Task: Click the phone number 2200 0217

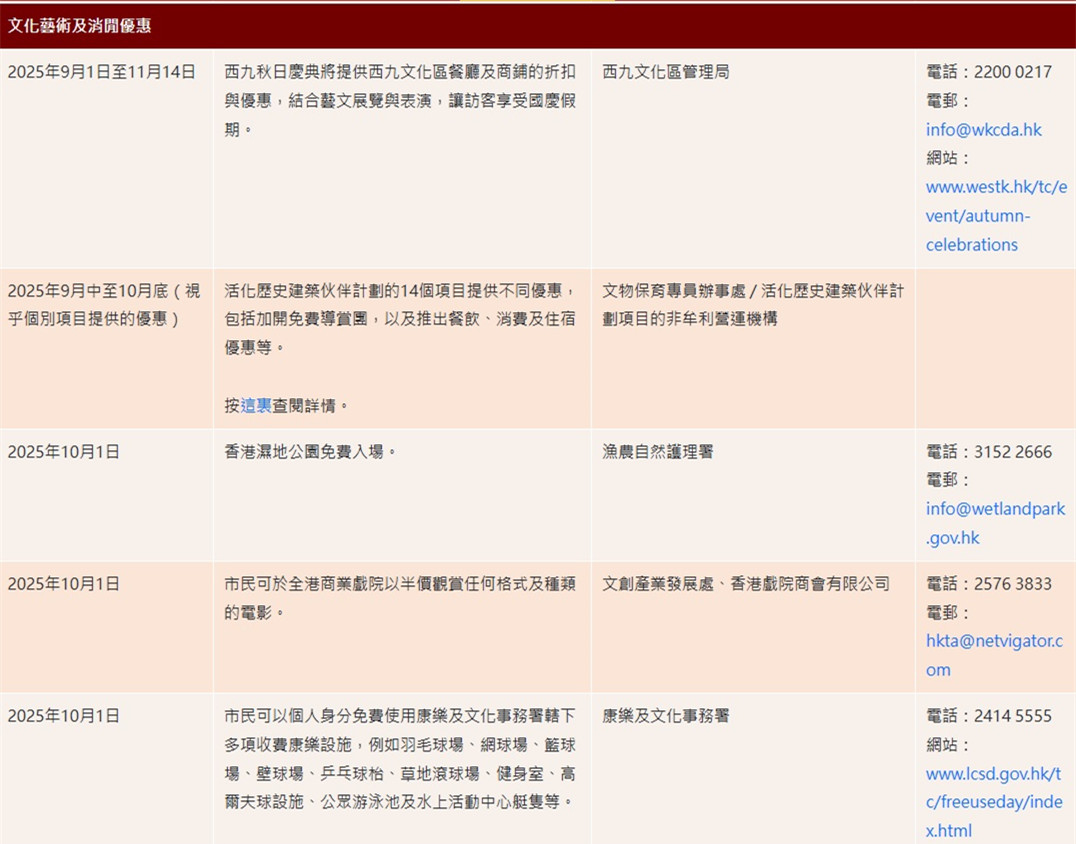Action: (x=1012, y=73)
